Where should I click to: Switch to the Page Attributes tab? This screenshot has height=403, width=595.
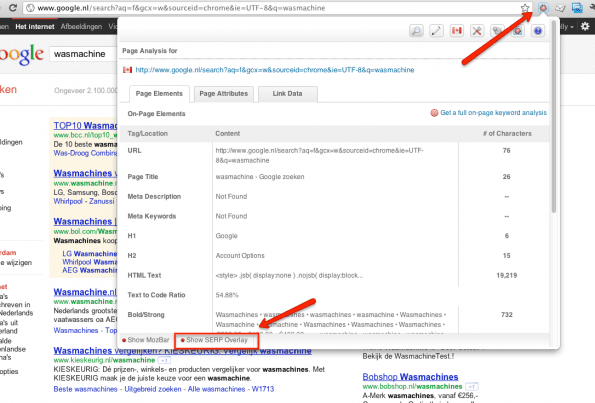tap(224, 94)
